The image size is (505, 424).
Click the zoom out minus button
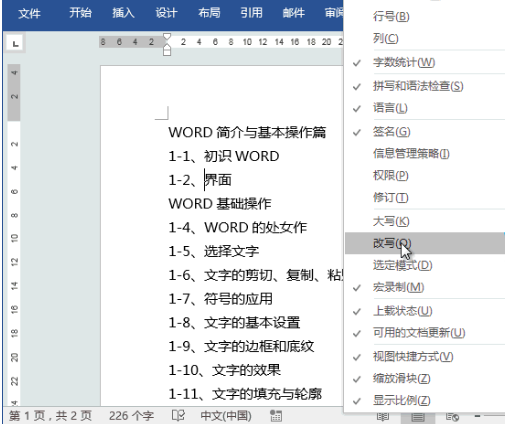(x=477, y=416)
